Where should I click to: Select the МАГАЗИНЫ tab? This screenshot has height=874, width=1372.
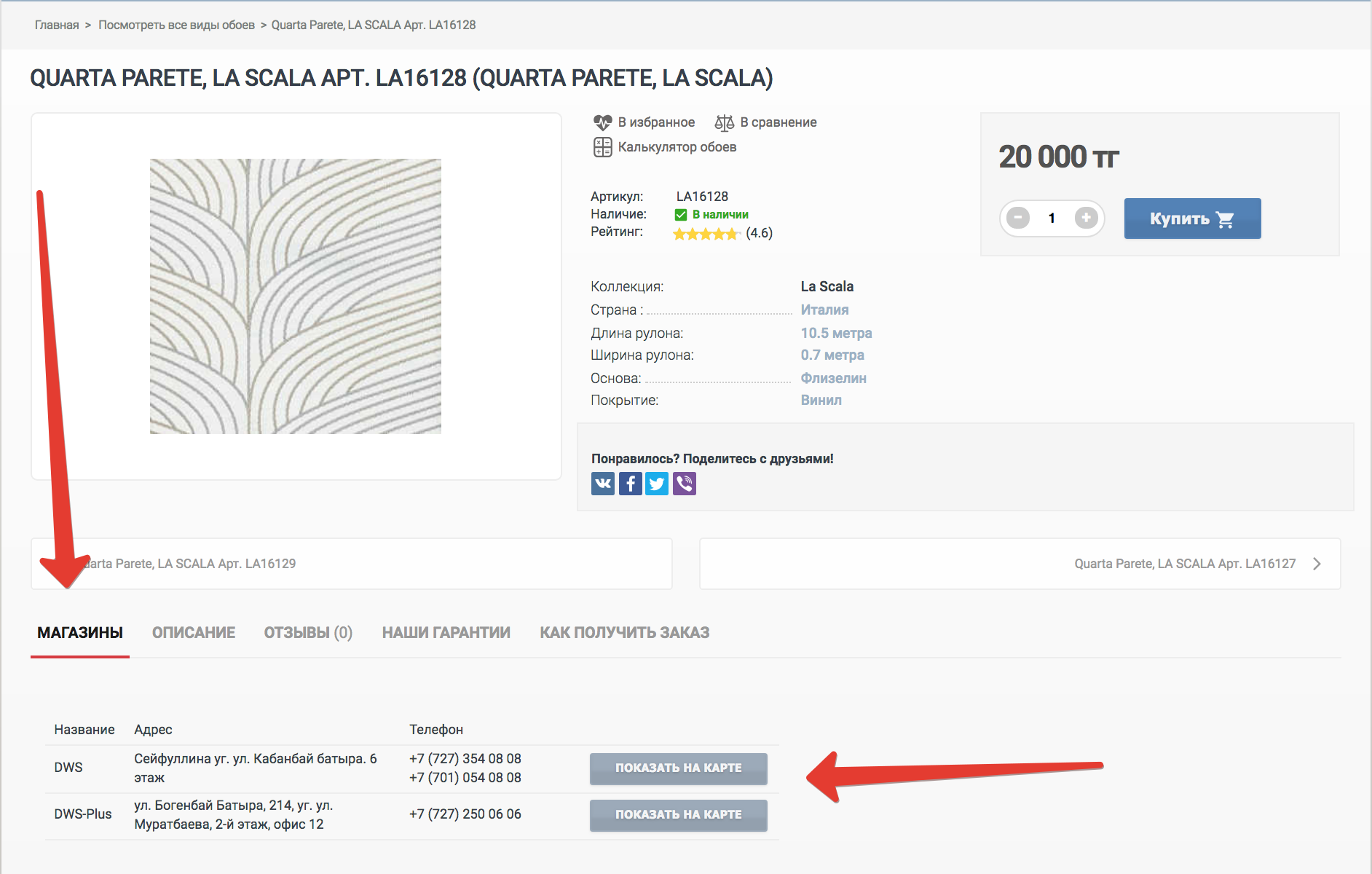80,632
